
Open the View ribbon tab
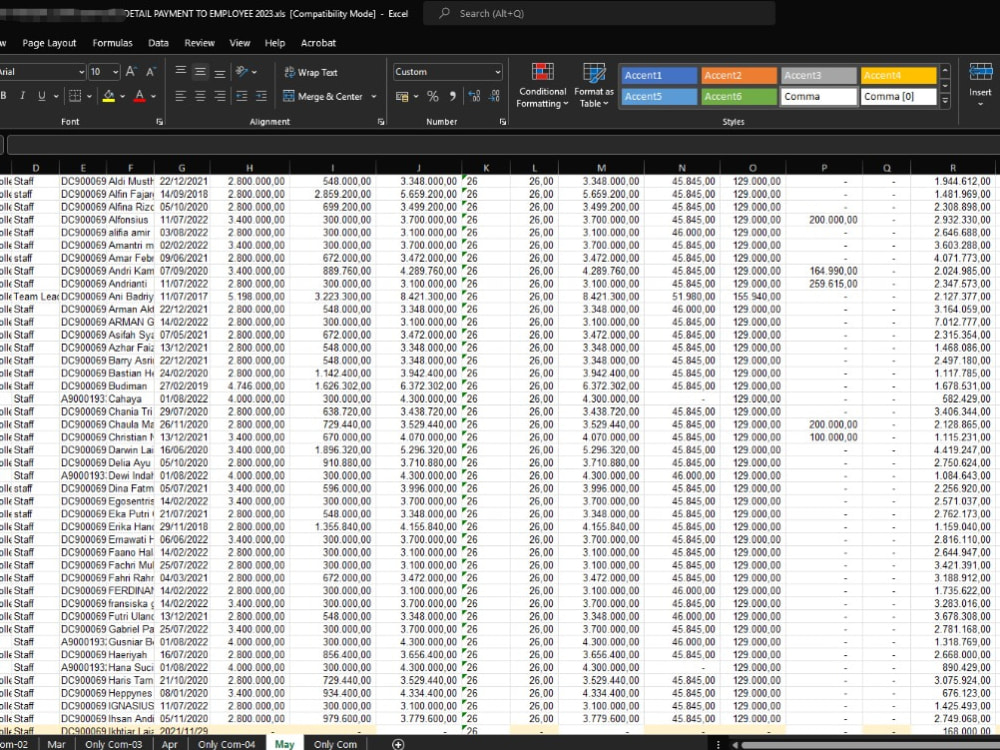pos(240,43)
